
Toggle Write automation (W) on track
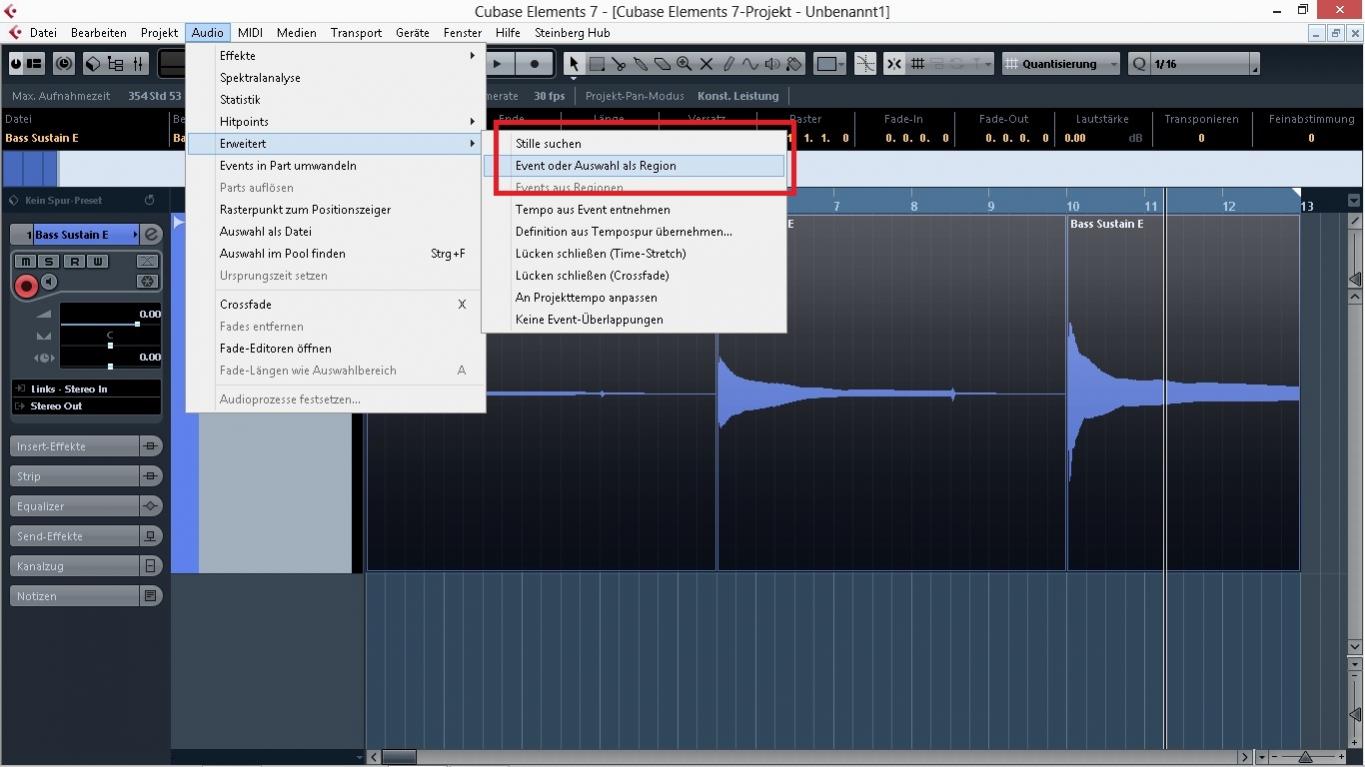pos(97,262)
